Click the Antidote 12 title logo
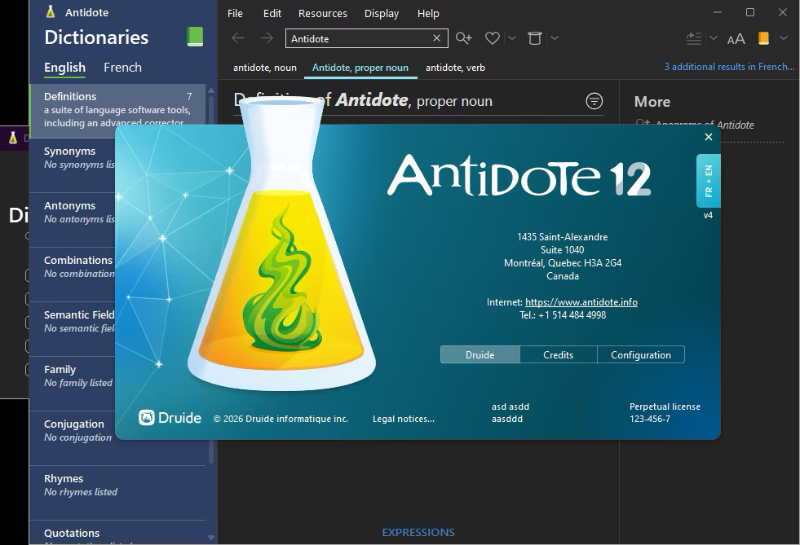The height and width of the screenshot is (545, 800). coord(519,176)
